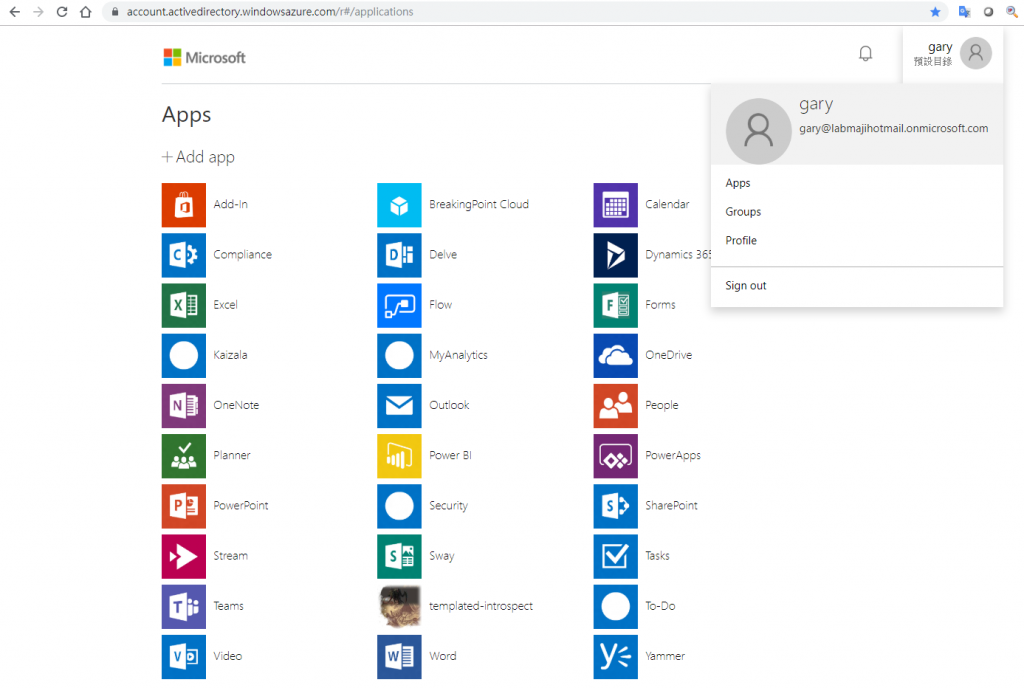Viewport: 1024px width, 688px height.
Task: Click the notifications bell icon
Action: [865, 54]
